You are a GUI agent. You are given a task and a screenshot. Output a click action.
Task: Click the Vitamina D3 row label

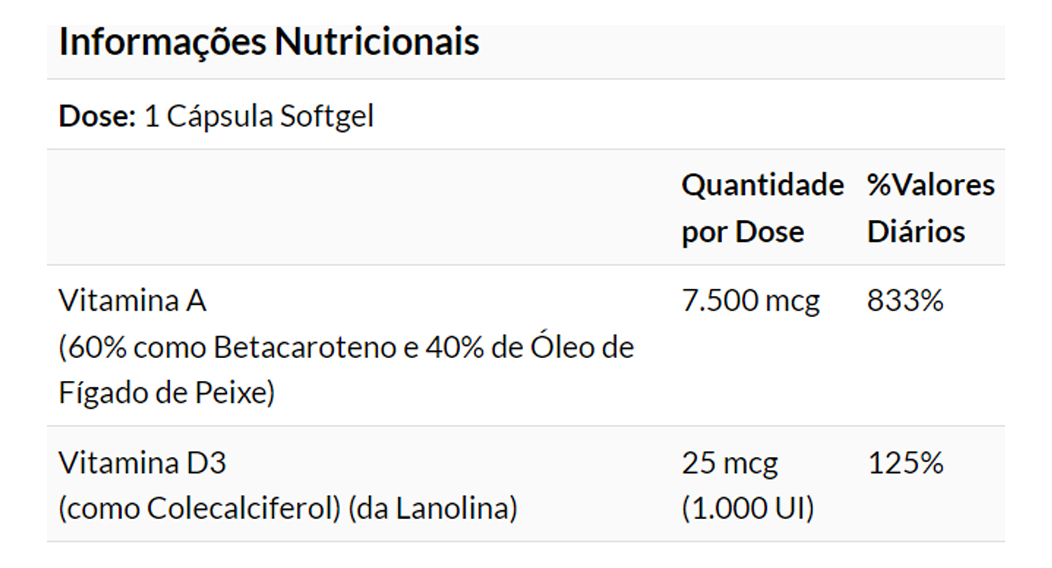(142, 464)
